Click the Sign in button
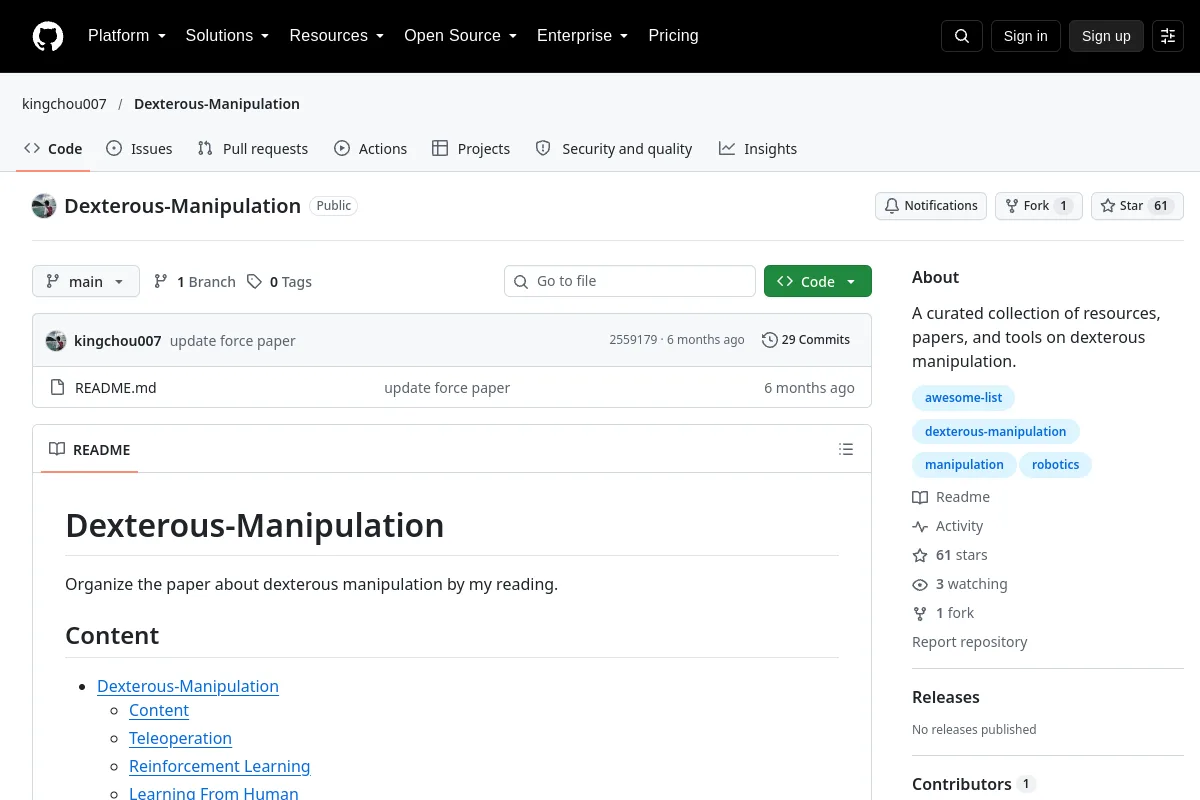This screenshot has width=1200, height=800. (x=1025, y=36)
